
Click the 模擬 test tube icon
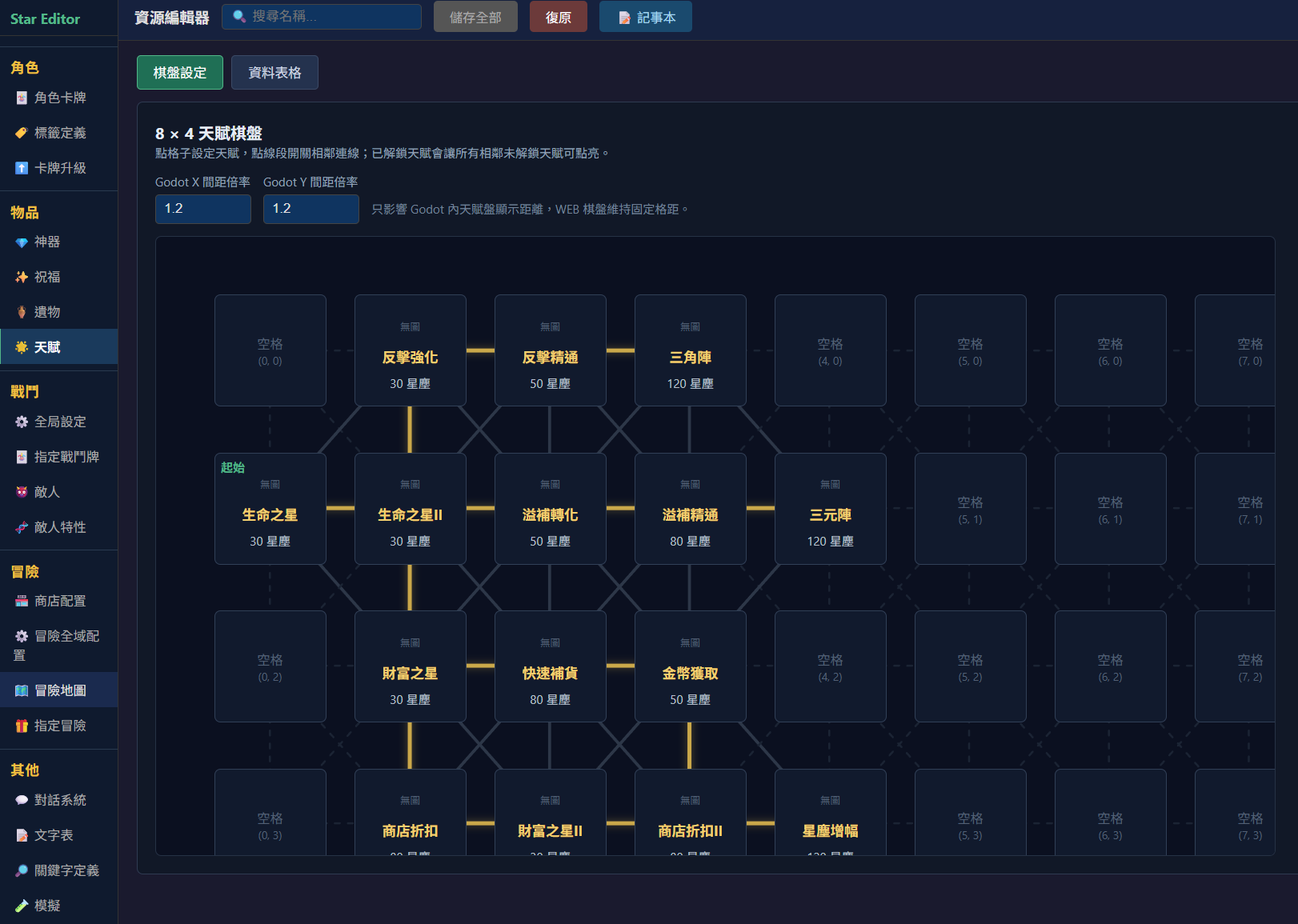22,906
